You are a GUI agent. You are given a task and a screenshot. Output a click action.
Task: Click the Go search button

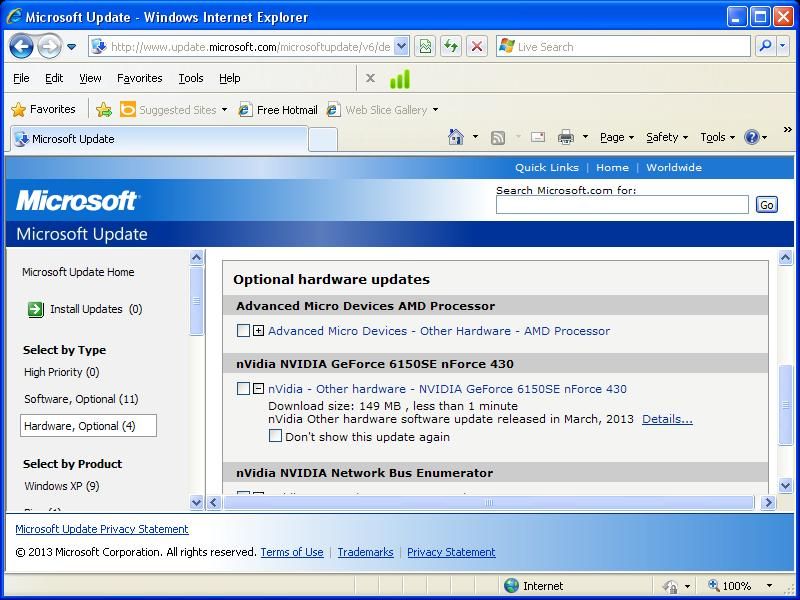(766, 205)
